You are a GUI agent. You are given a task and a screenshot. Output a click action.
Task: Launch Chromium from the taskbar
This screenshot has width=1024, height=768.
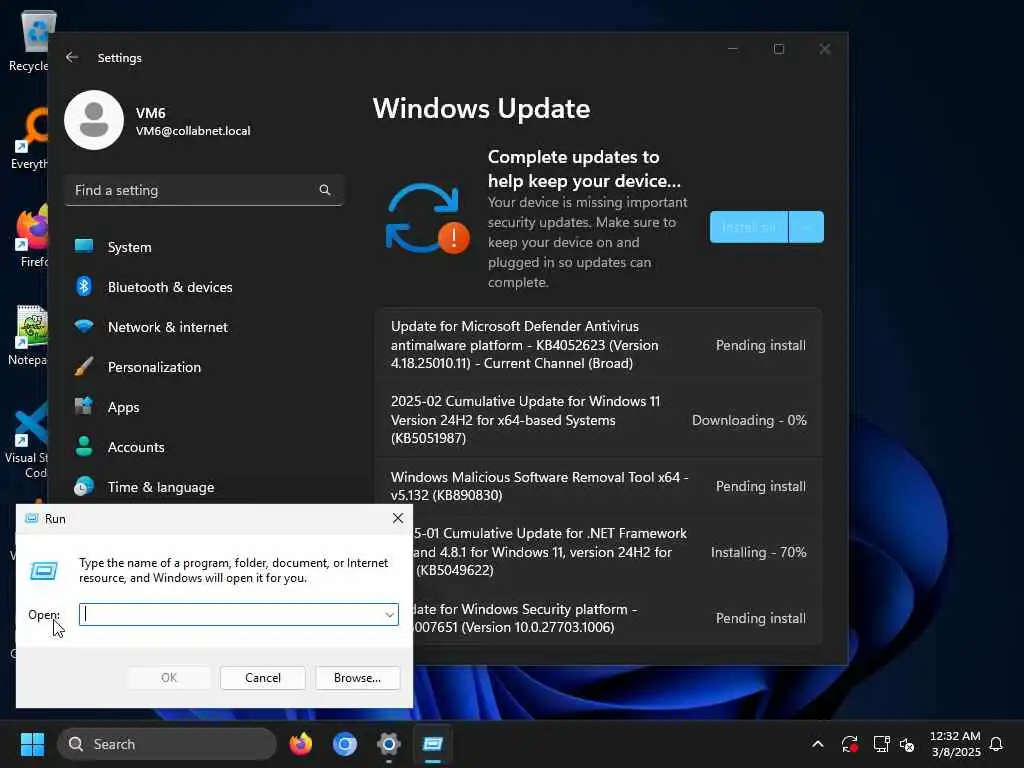click(345, 744)
